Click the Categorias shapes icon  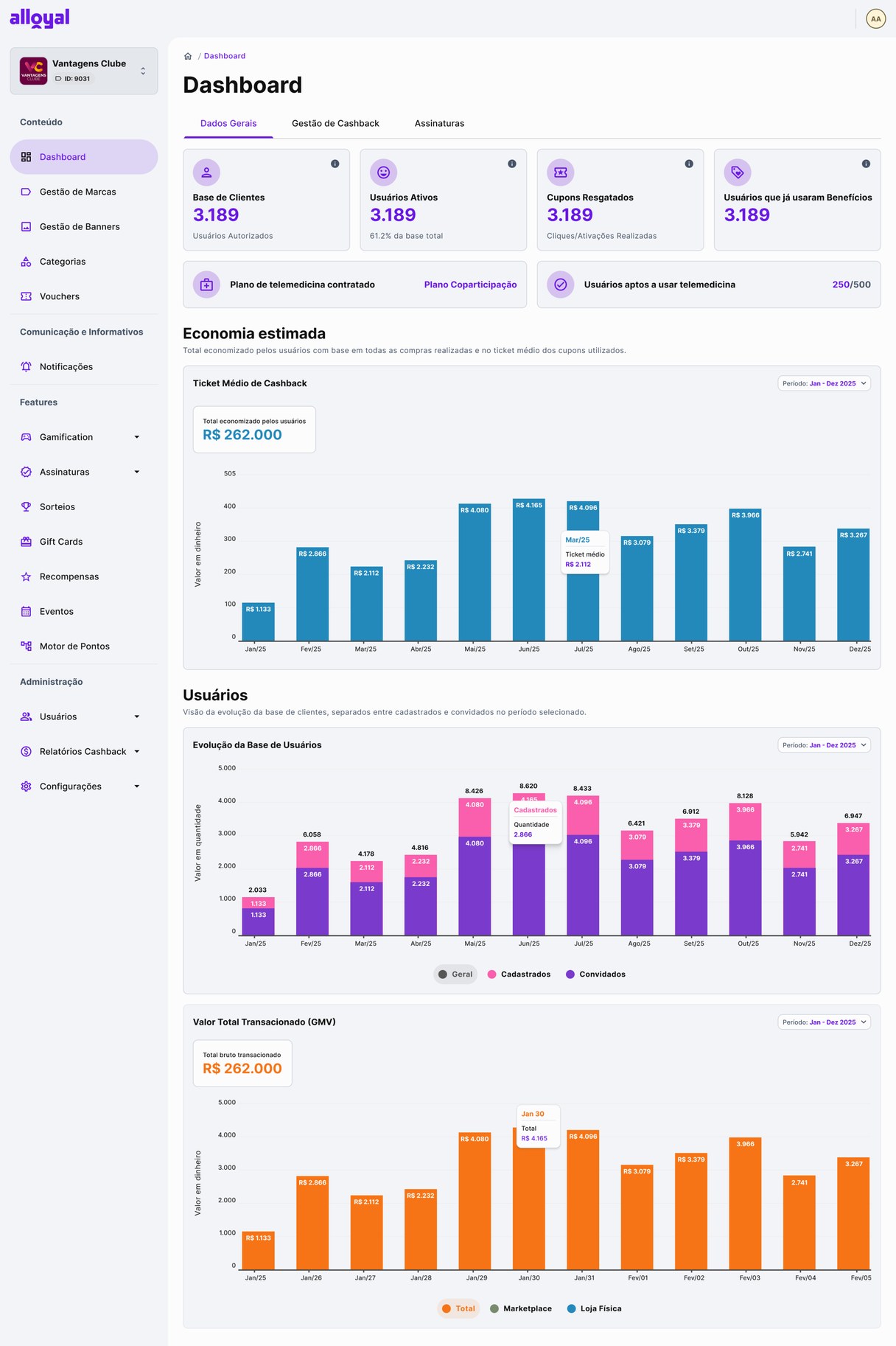[x=26, y=262]
